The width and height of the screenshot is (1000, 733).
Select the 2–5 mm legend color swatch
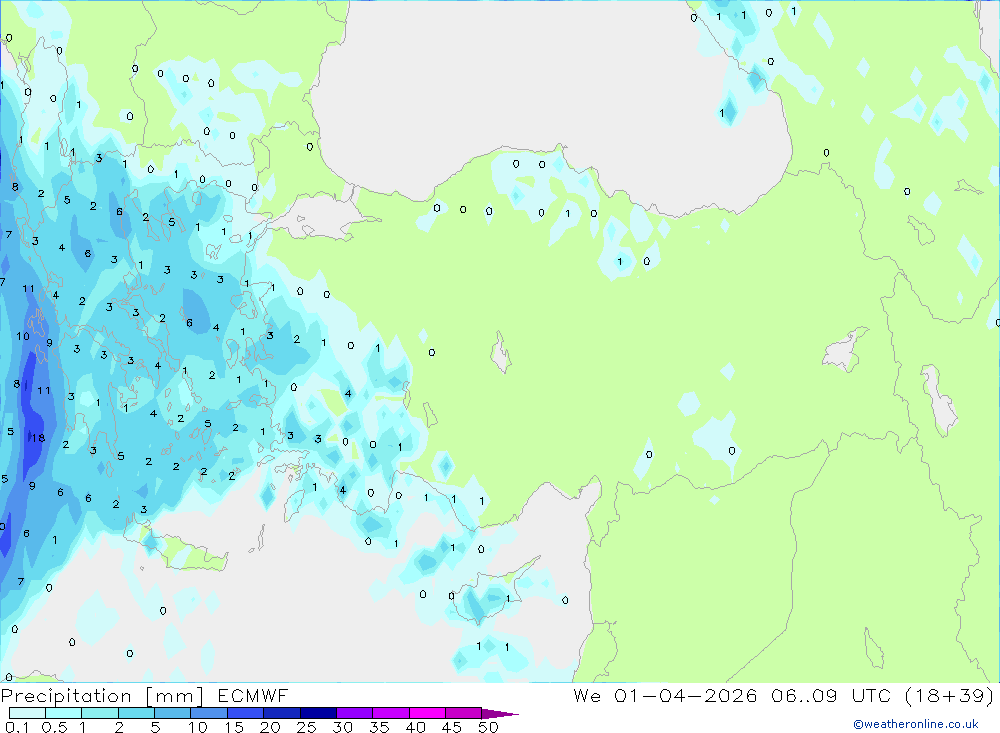[136, 713]
